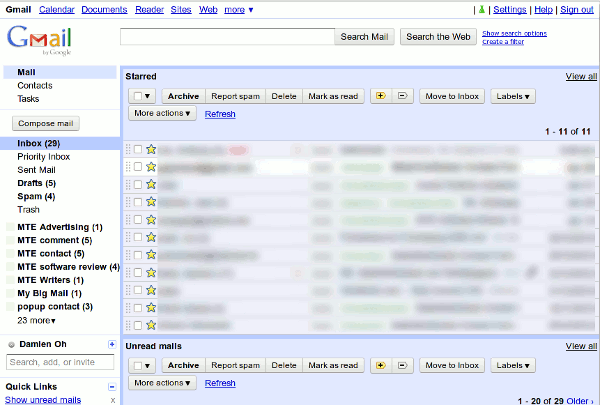The width and height of the screenshot is (600, 405).
Task: Unstar the second message in Starred section
Action: (151, 167)
